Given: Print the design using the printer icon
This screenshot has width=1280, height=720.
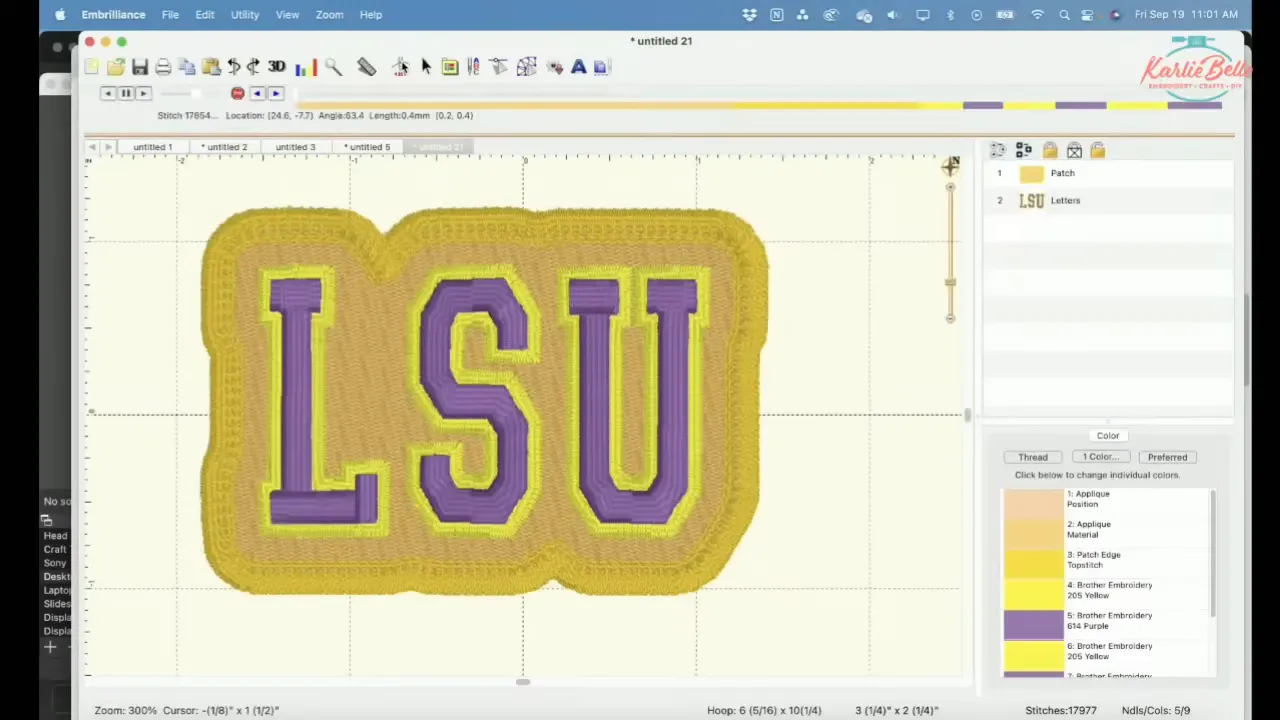Looking at the screenshot, I should 163,67.
